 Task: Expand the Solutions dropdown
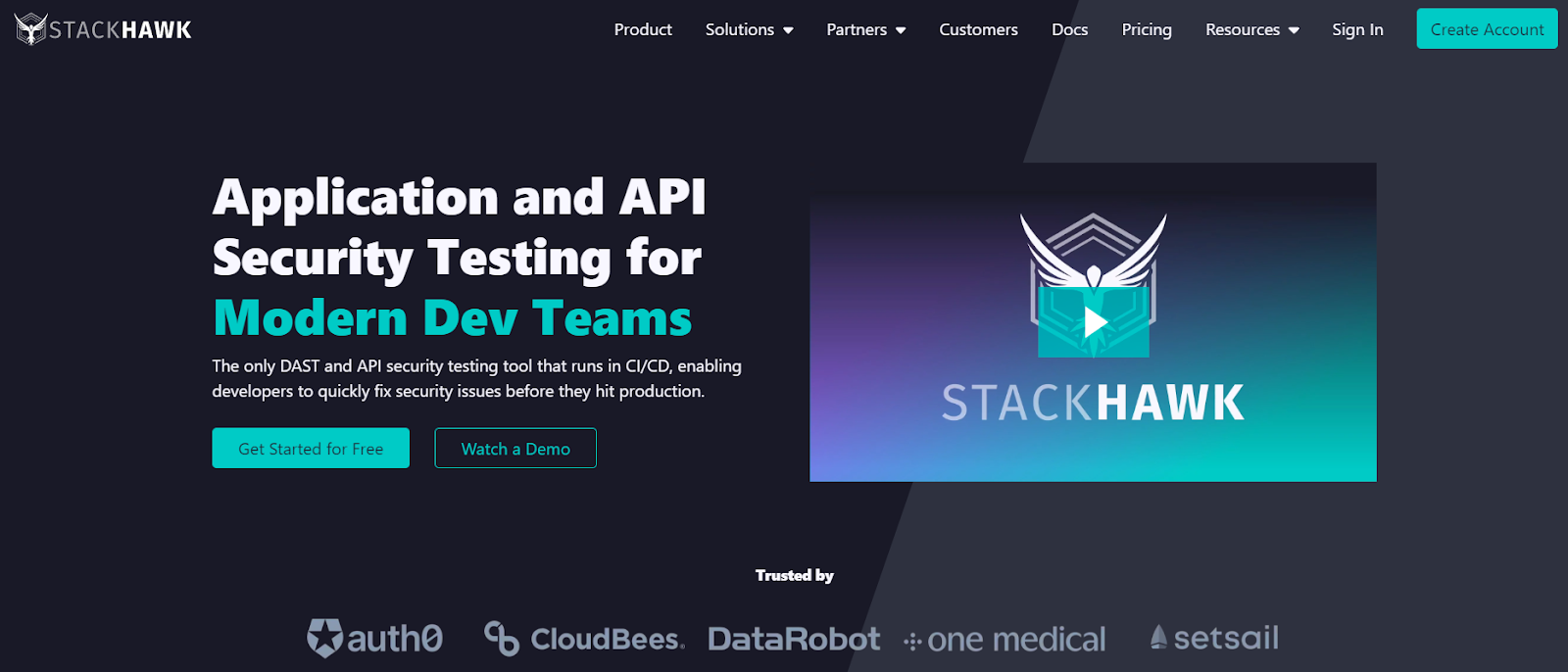coord(750,29)
